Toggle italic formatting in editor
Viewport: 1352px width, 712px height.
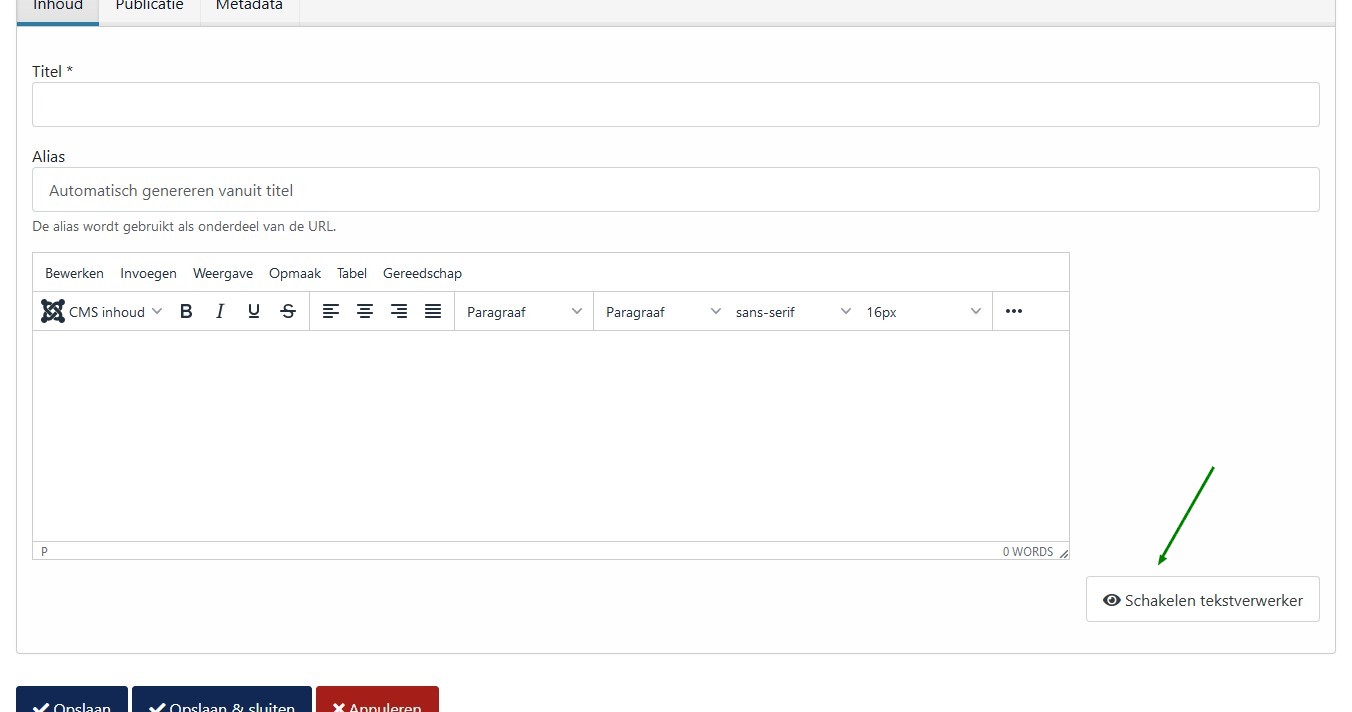[x=220, y=312]
